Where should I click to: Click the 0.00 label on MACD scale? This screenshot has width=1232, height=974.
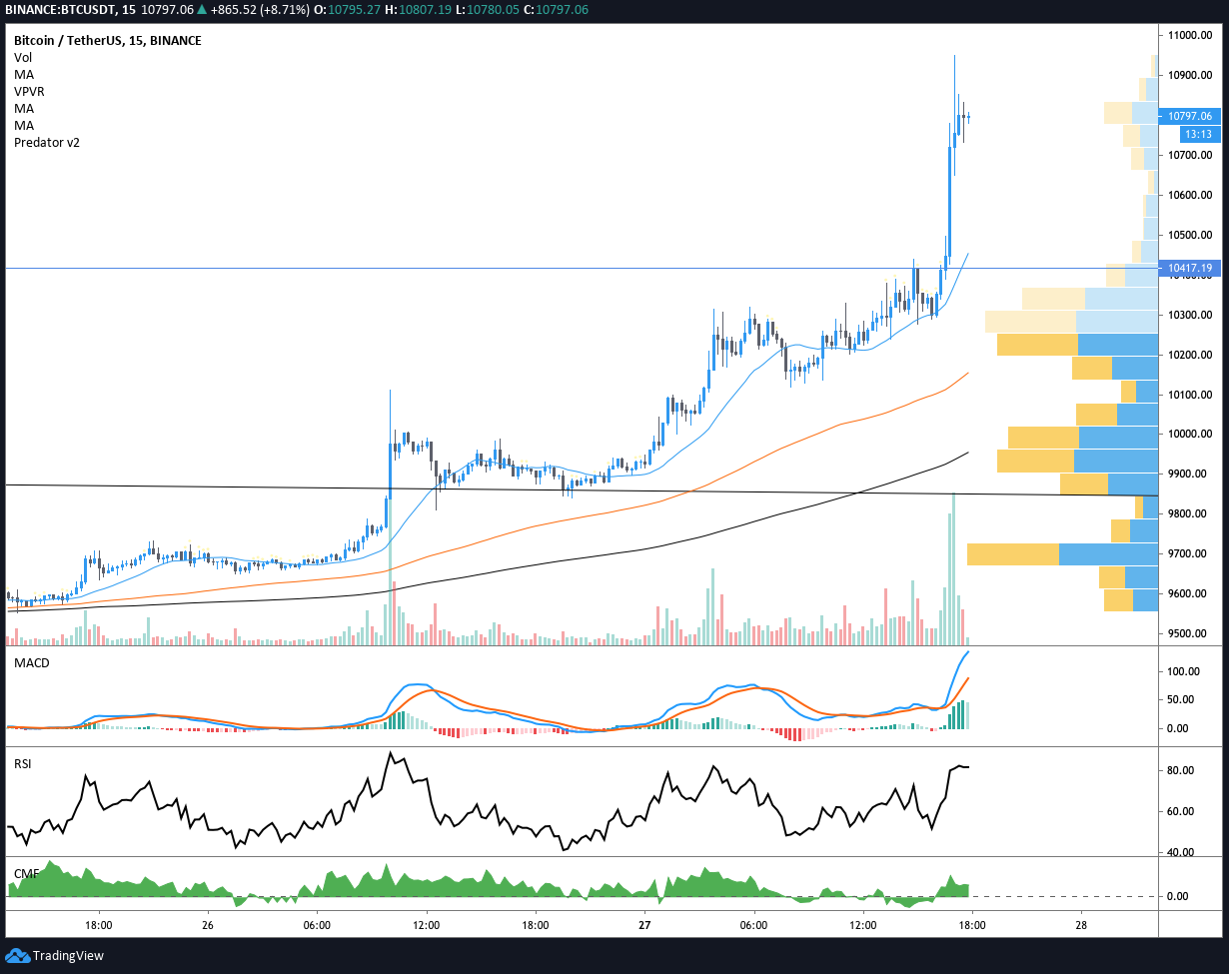click(x=1178, y=728)
